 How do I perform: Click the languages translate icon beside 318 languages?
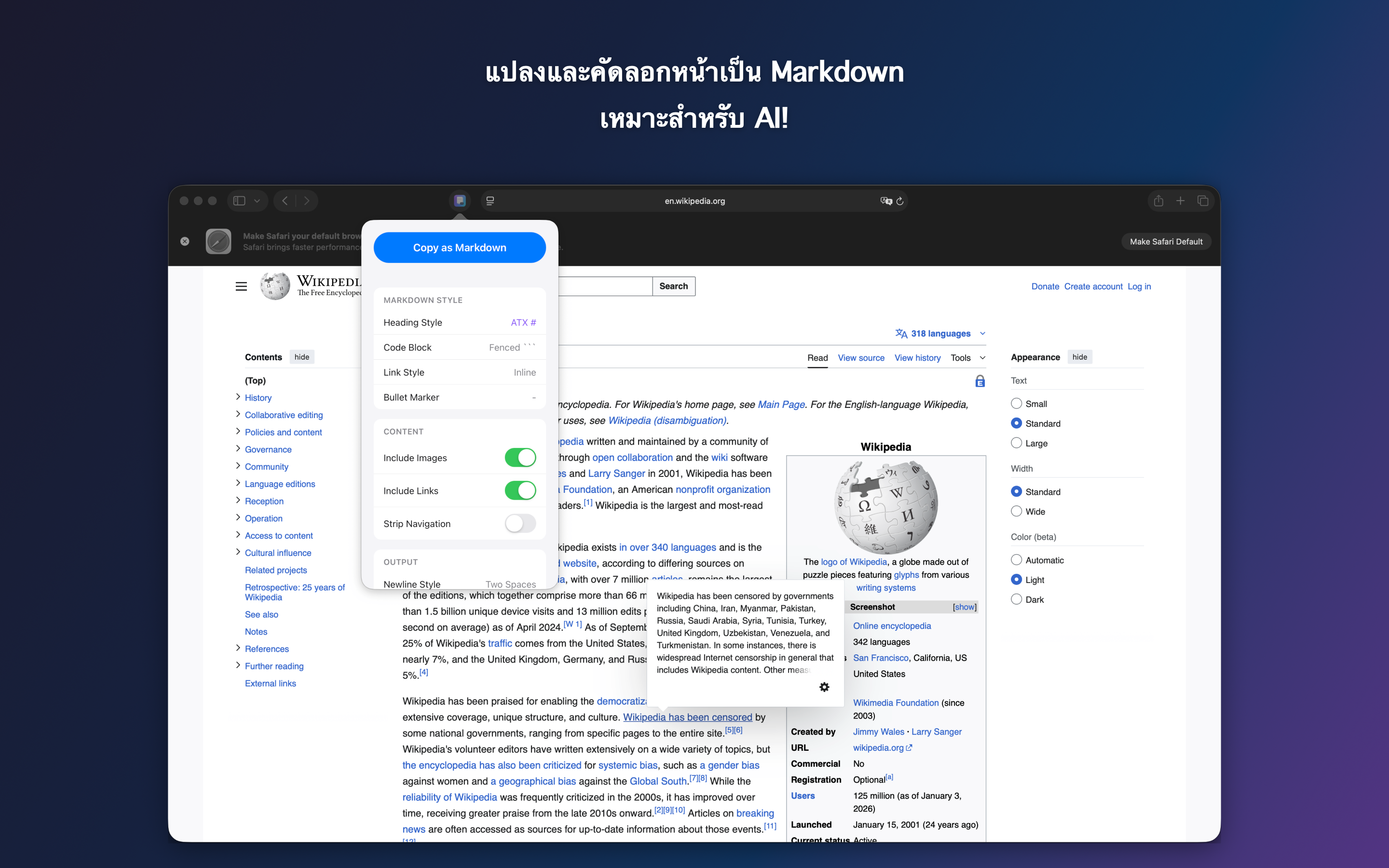click(901, 334)
